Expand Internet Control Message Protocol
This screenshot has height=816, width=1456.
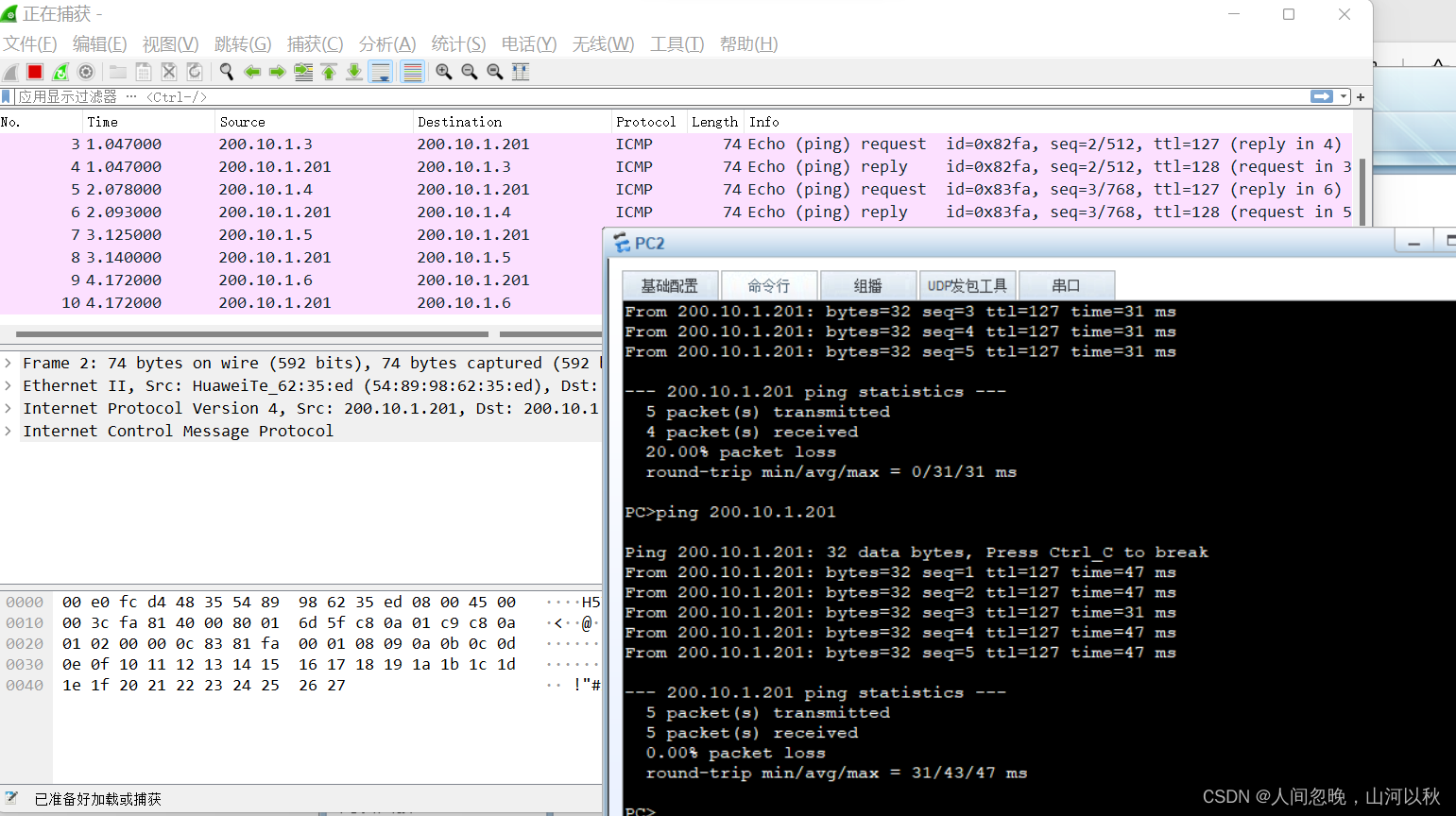(9, 431)
